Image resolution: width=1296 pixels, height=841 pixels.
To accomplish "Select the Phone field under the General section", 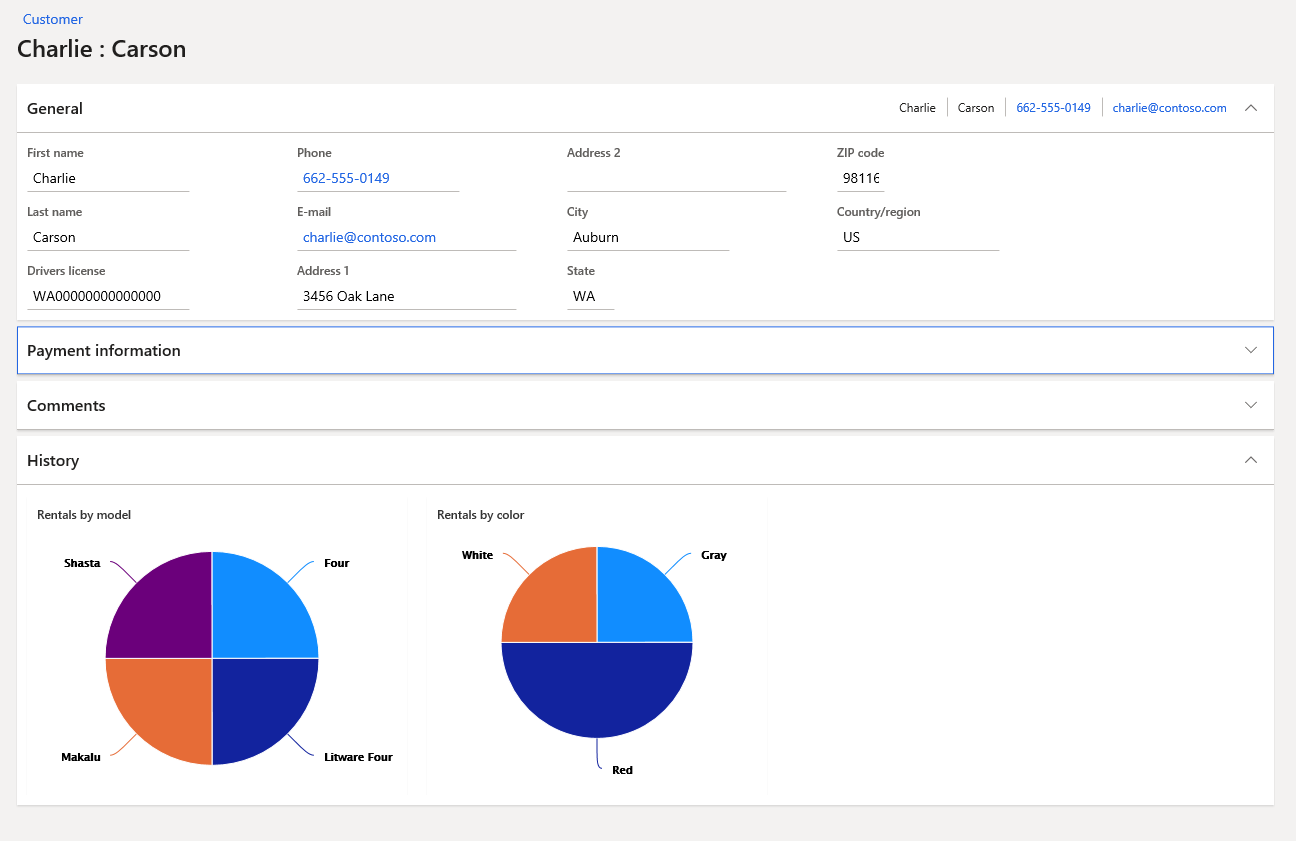I will coord(378,178).
